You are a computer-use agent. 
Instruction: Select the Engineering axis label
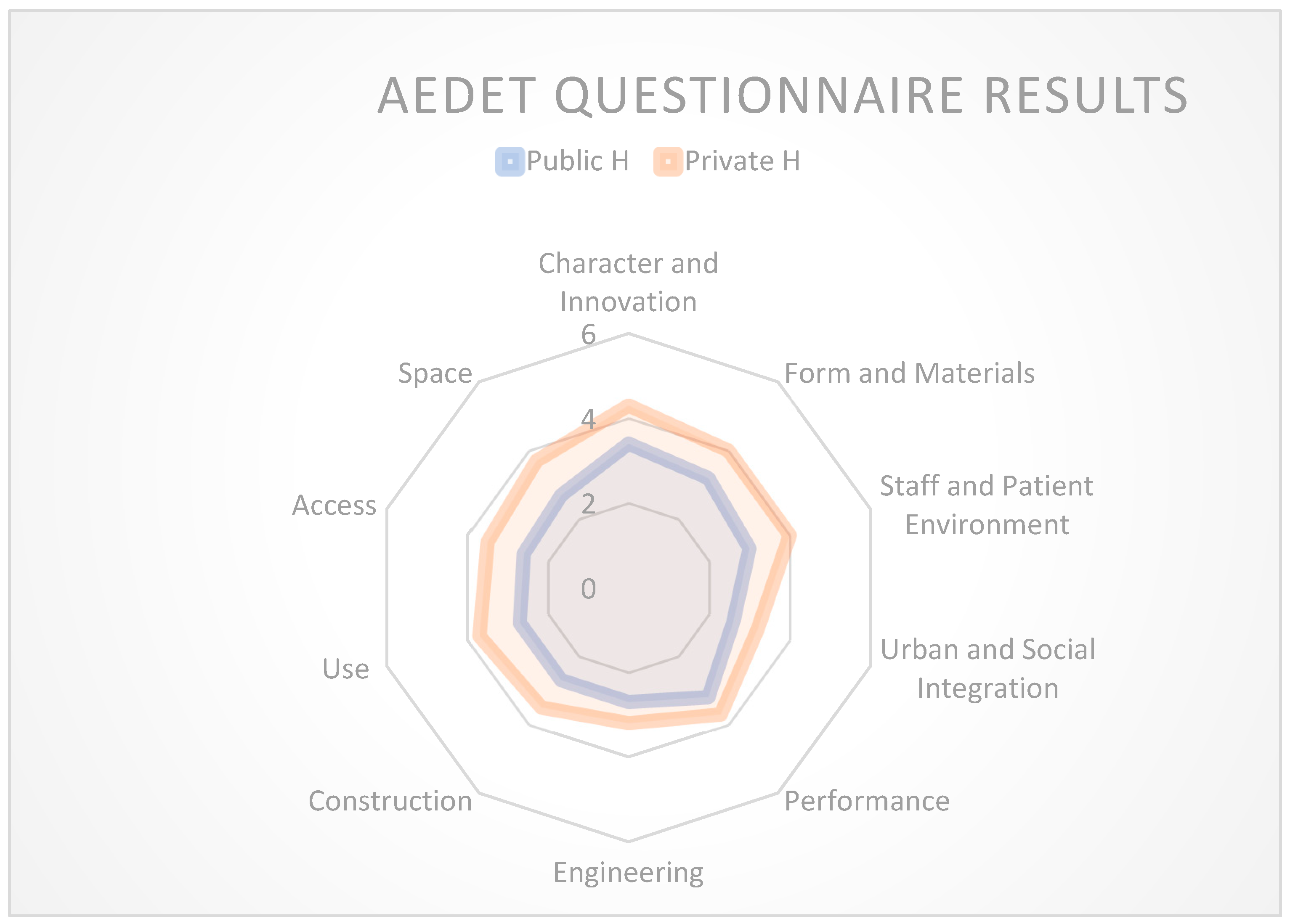[x=628, y=872]
